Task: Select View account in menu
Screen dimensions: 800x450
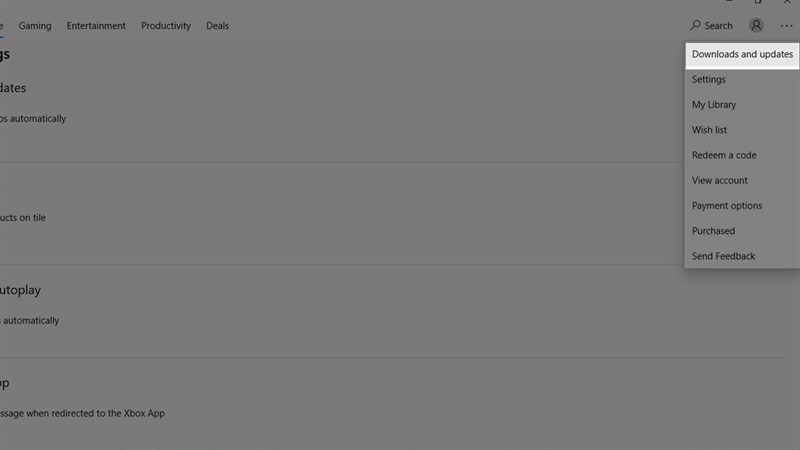Action: (x=742, y=181)
